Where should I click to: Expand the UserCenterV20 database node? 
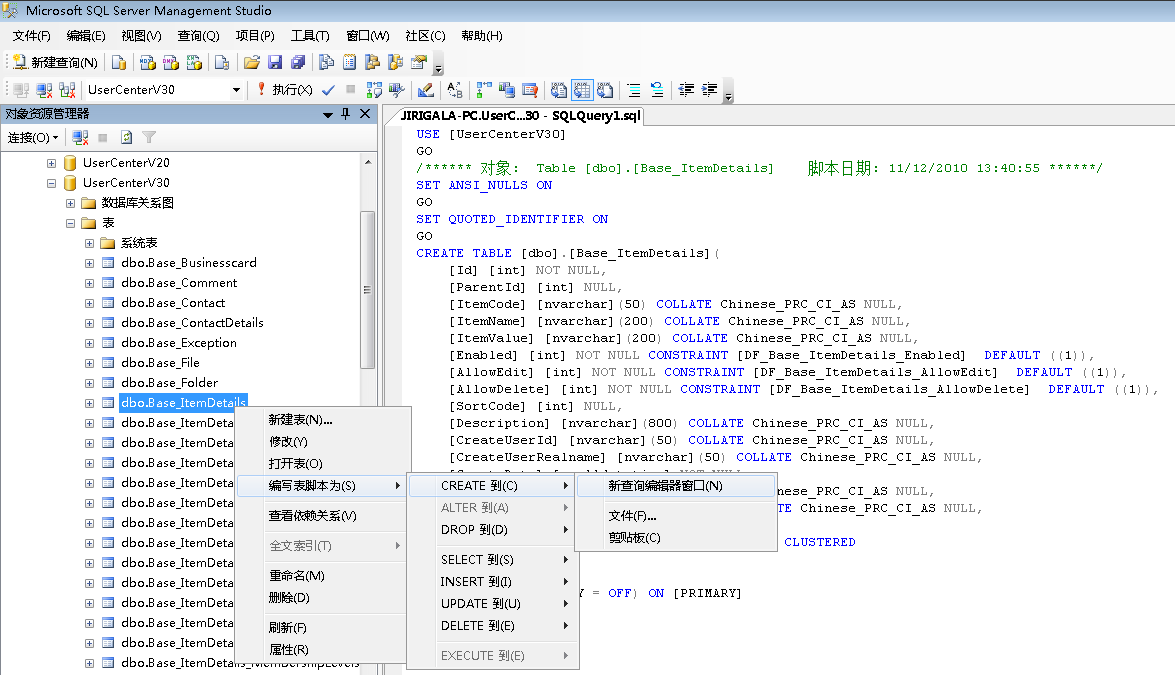pos(51,163)
